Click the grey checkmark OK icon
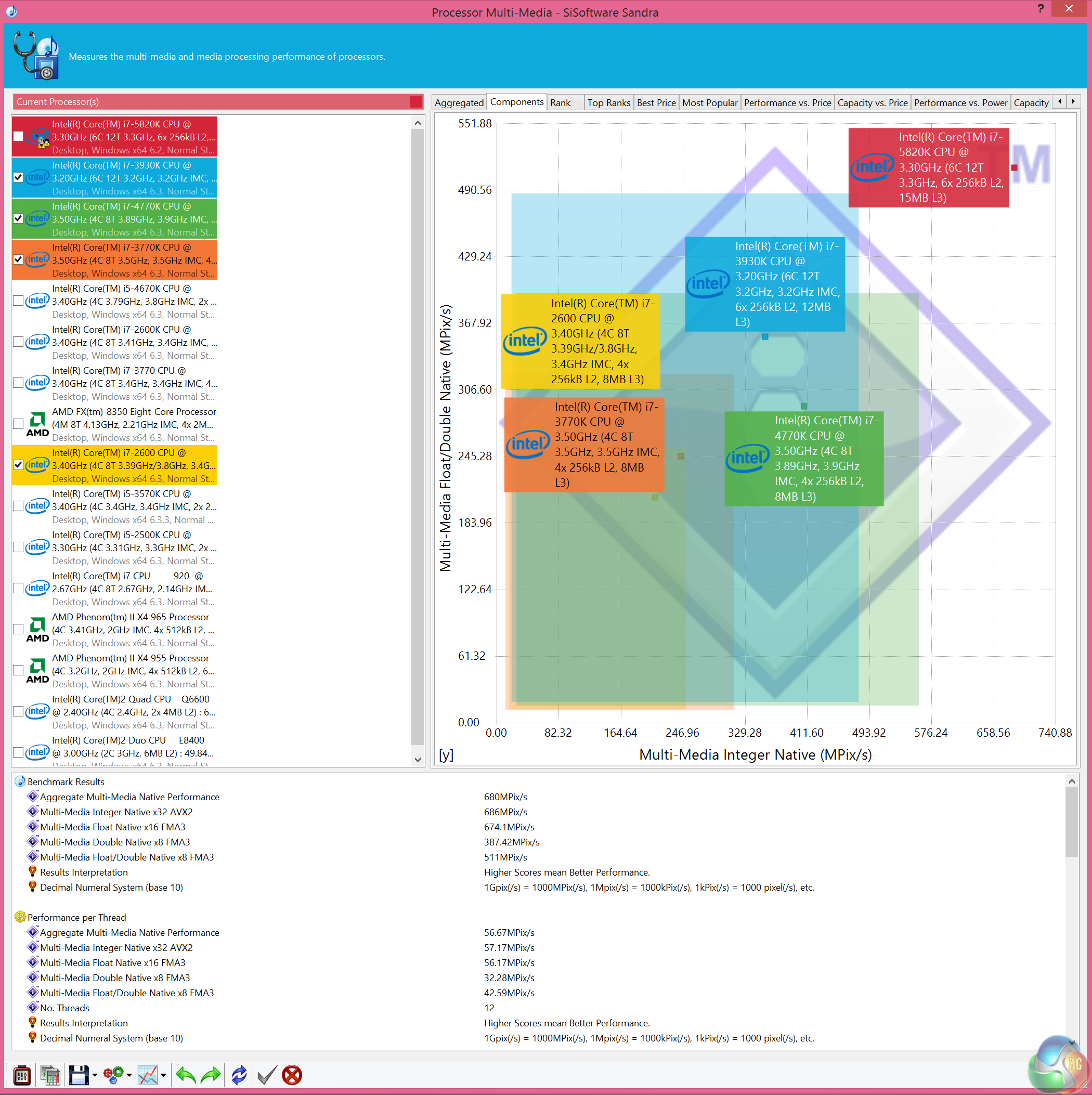Screen dimensions: 1092x1095 [x=266, y=1075]
